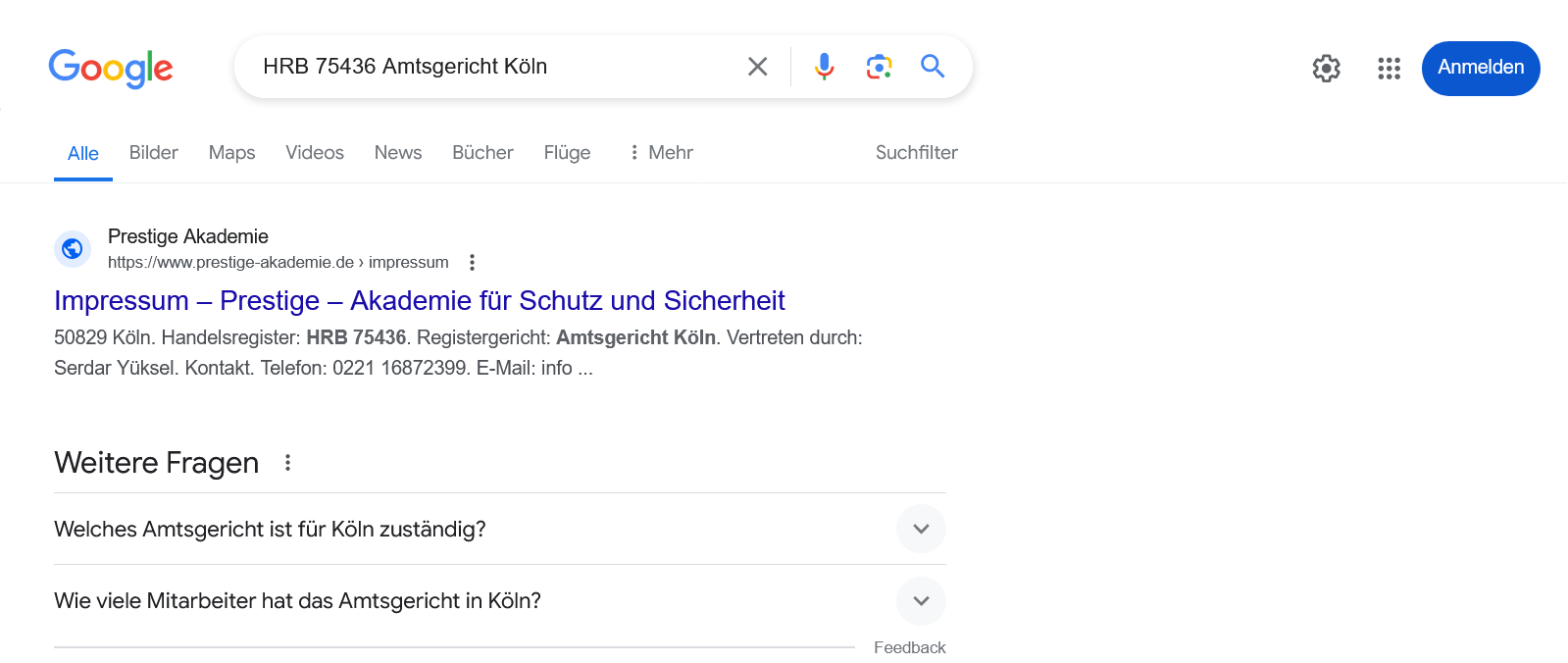Start voice search with the microphone icon
1568x663 pixels.
click(x=825, y=67)
